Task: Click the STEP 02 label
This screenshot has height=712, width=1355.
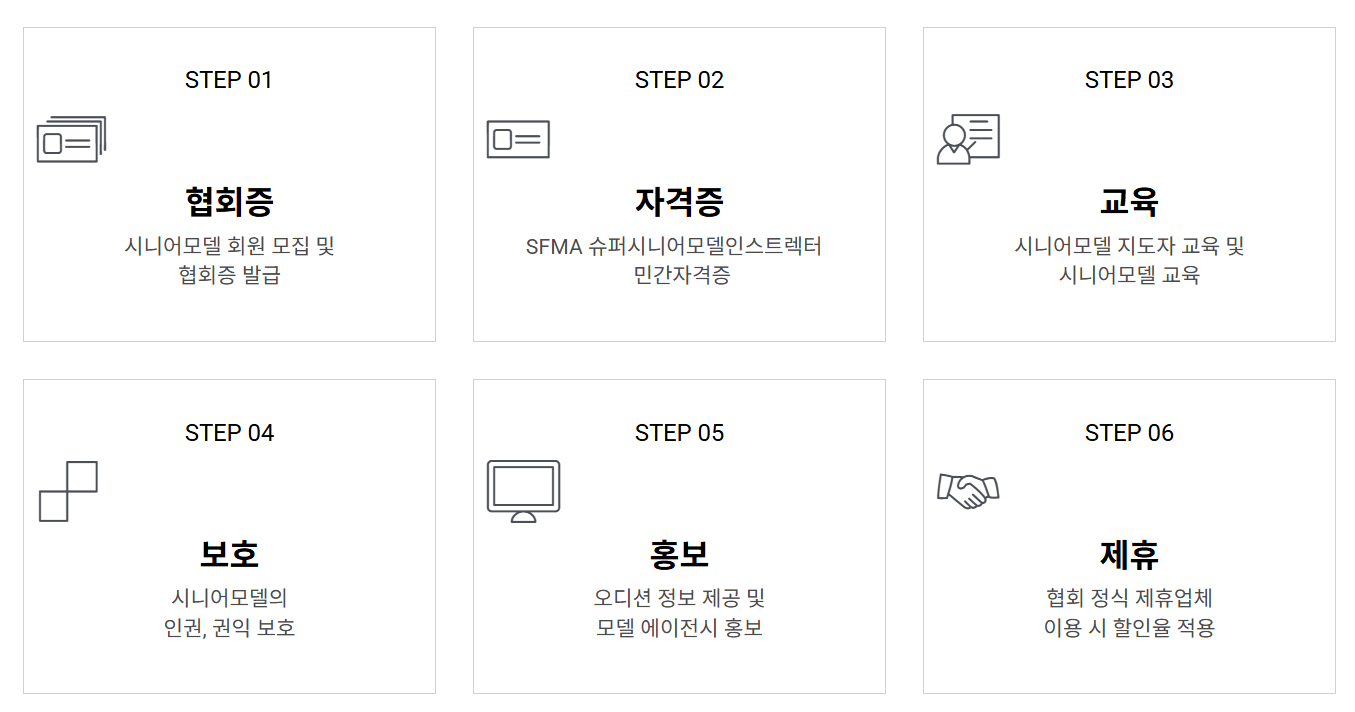Action: 679,80
